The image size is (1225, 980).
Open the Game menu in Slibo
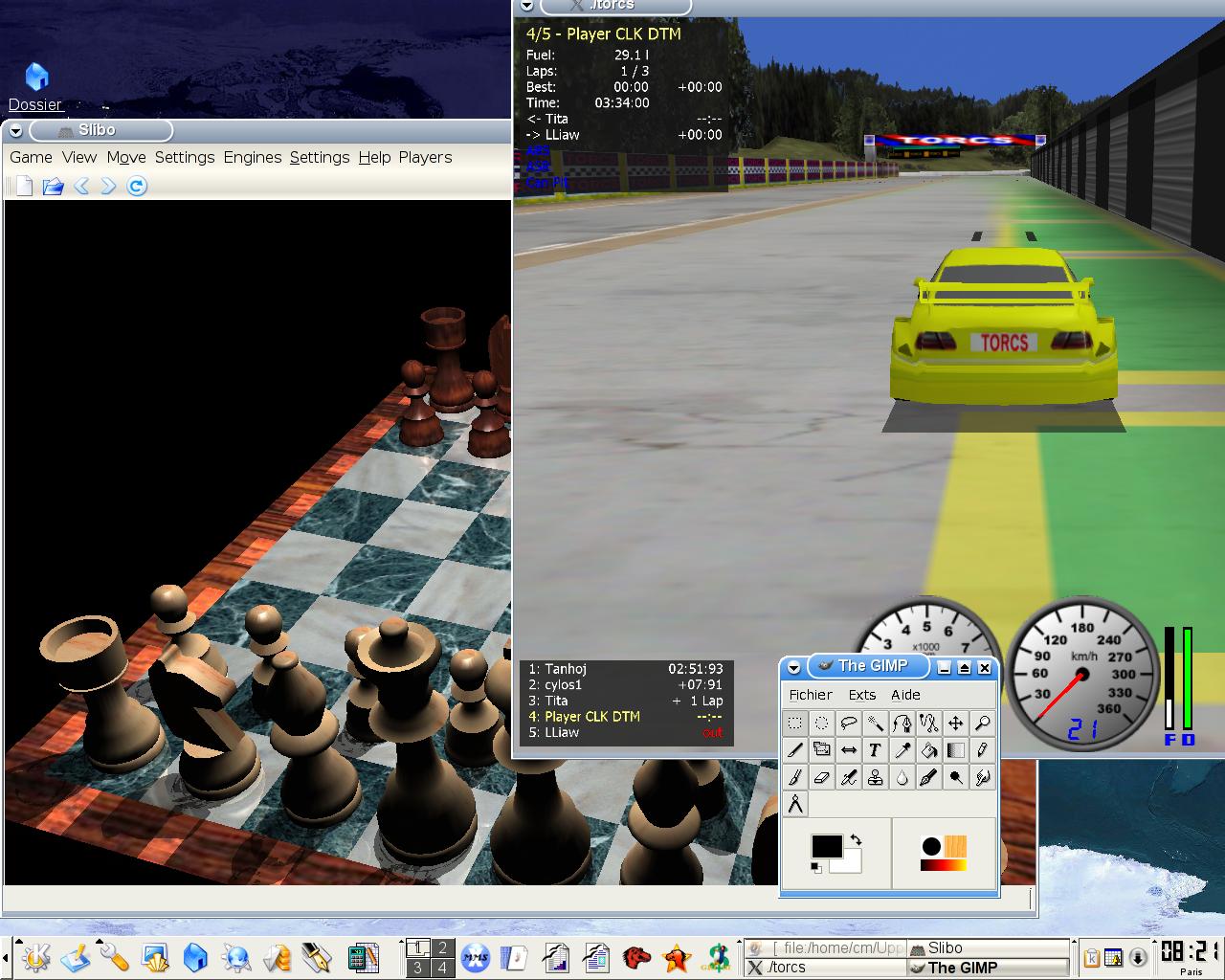(x=31, y=157)
